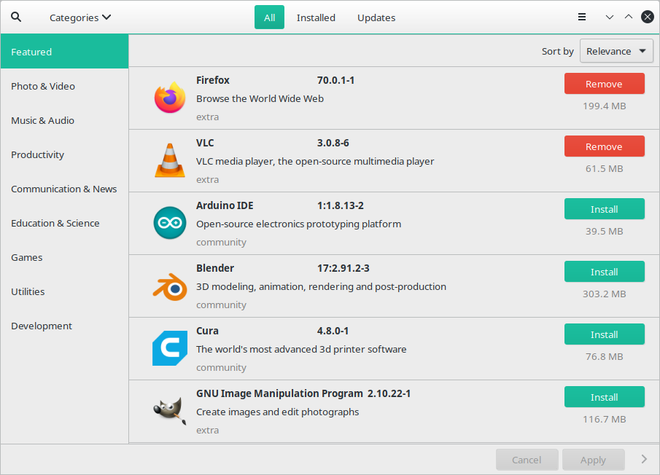The image size is (660, 475).
Task: Click the GIMP mascot icon
Action: (170, 411)
